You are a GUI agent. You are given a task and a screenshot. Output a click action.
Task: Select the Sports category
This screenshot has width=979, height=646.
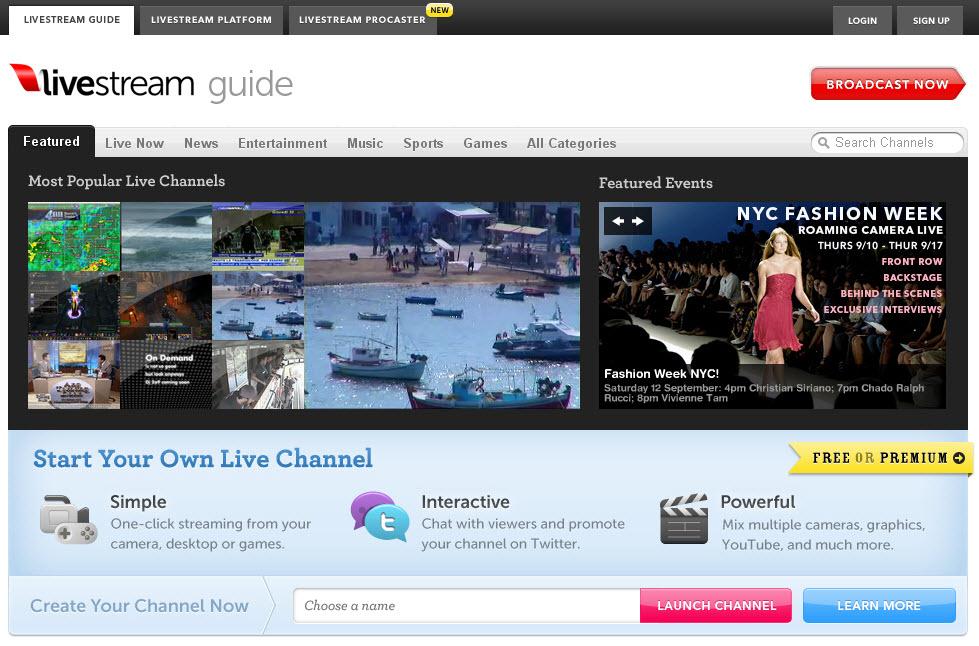pos(423,143)
